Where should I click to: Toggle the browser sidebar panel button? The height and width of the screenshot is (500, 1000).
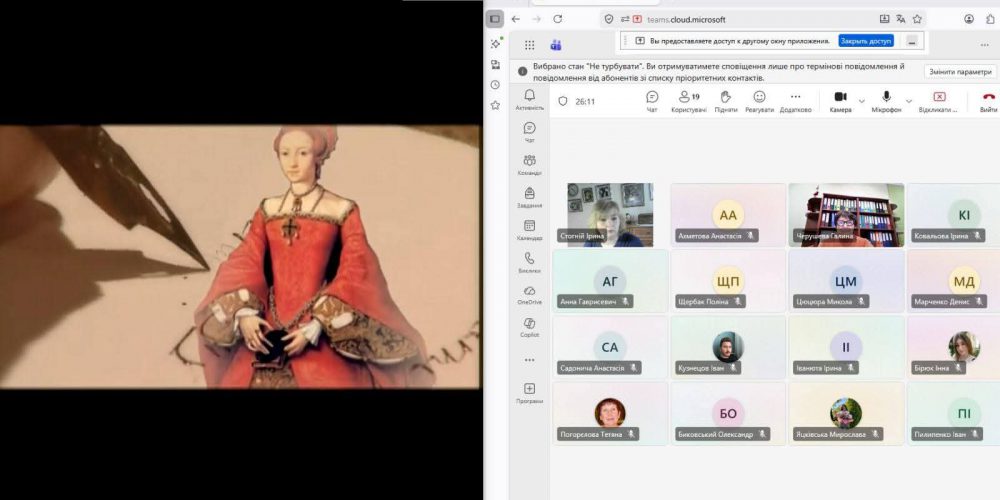pos(495,19)
